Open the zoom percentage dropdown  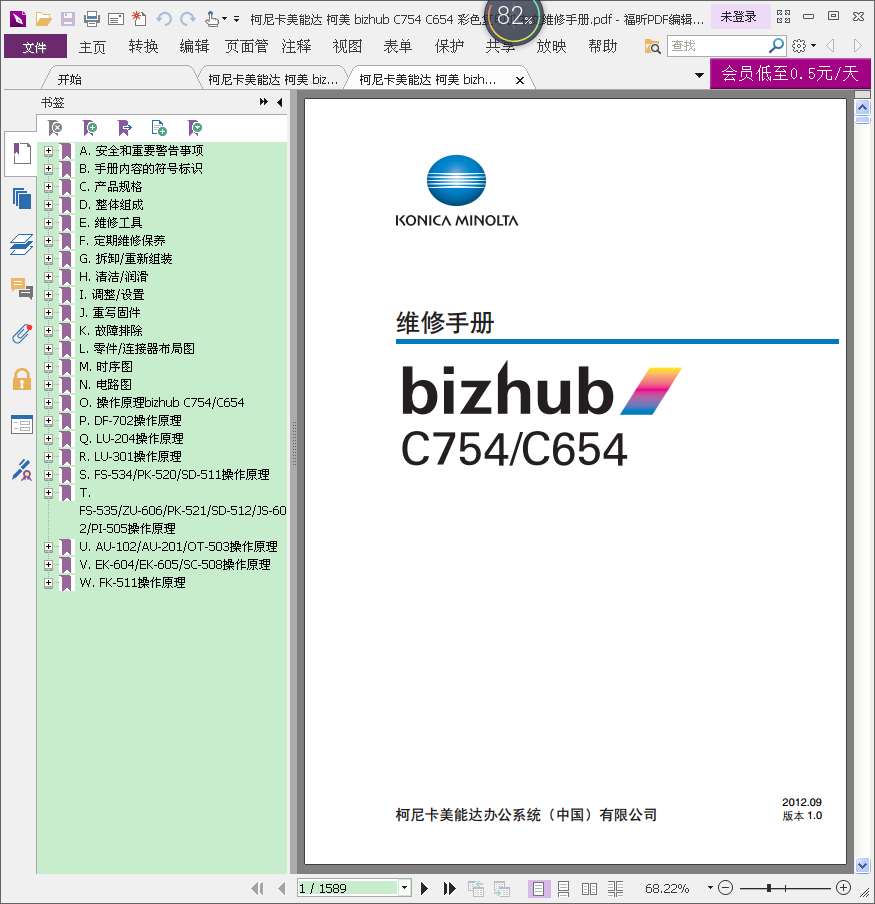710,888
